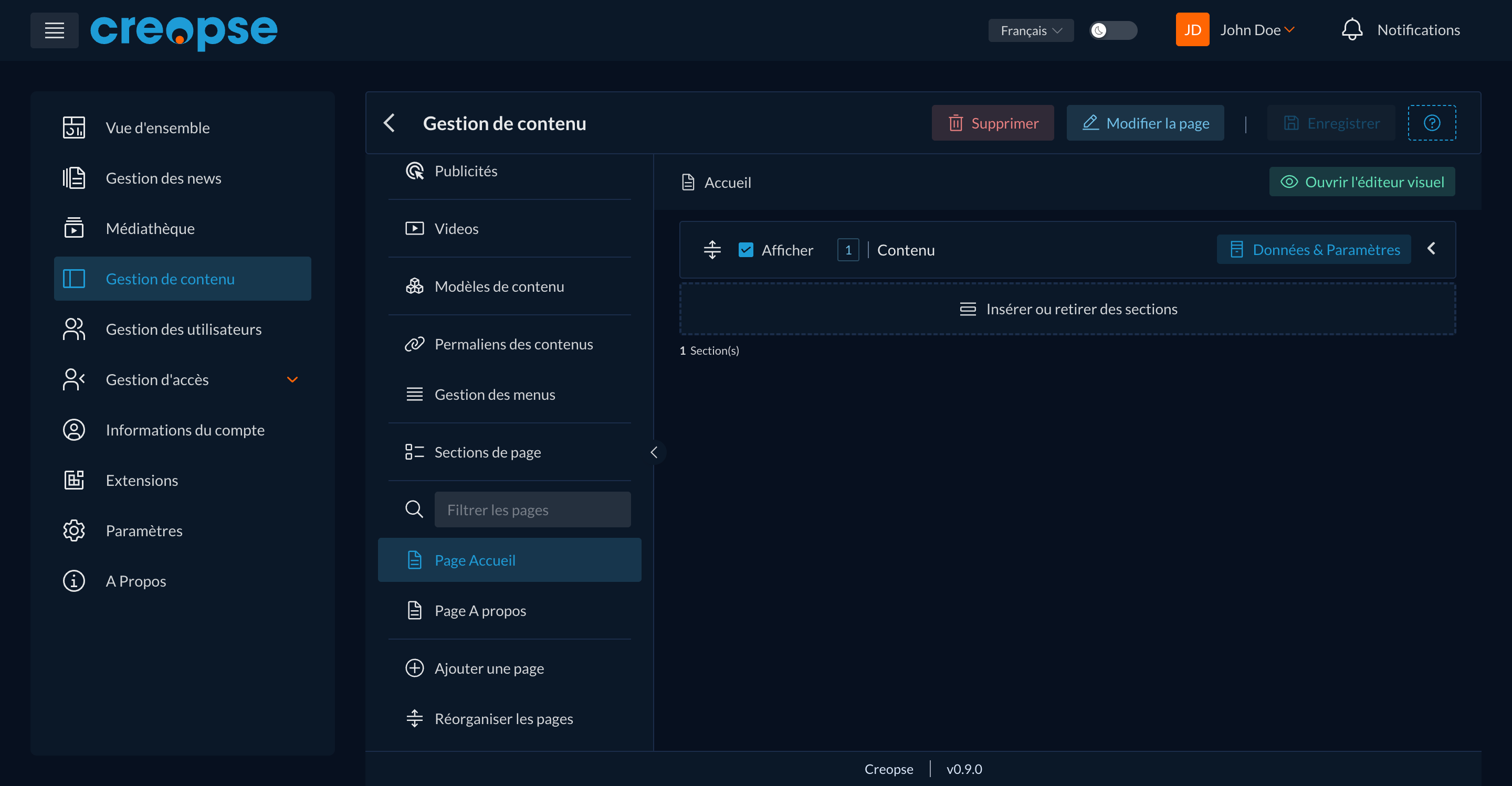This screenshot has width=1512, height=786.
Task: Open the help question mark button
Action: coord(1432,123)
